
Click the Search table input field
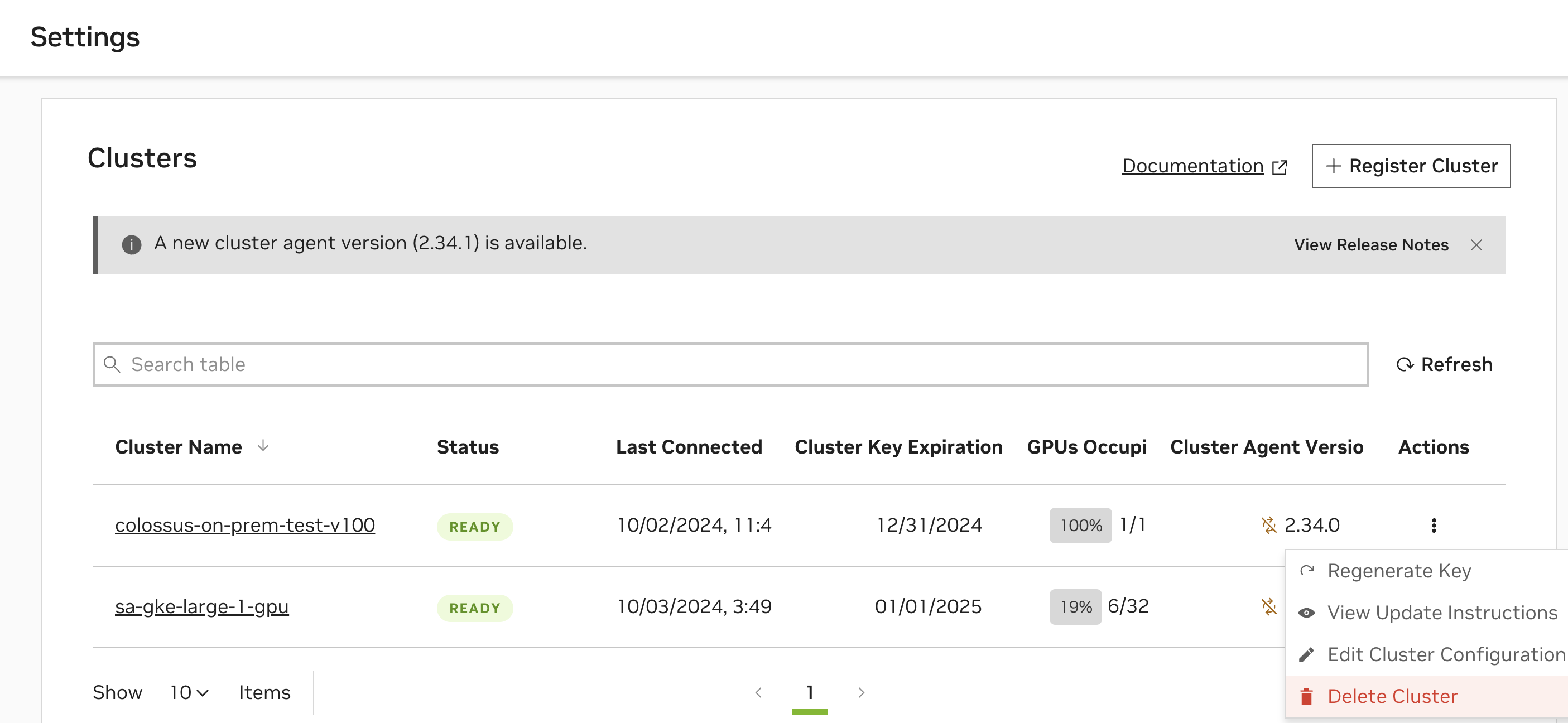click(731, 364)
